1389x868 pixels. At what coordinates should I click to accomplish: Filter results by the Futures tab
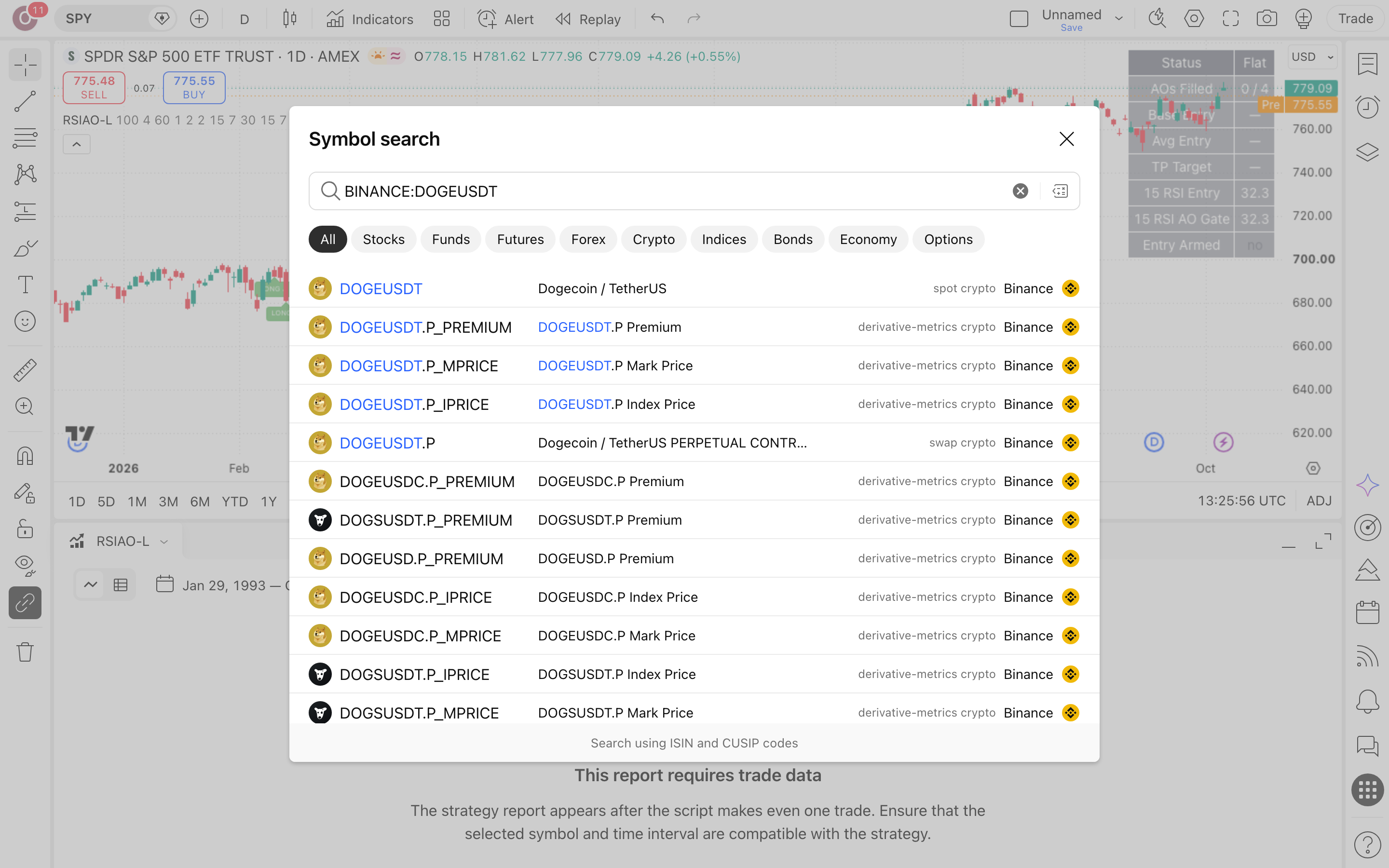tap(520, 239)
